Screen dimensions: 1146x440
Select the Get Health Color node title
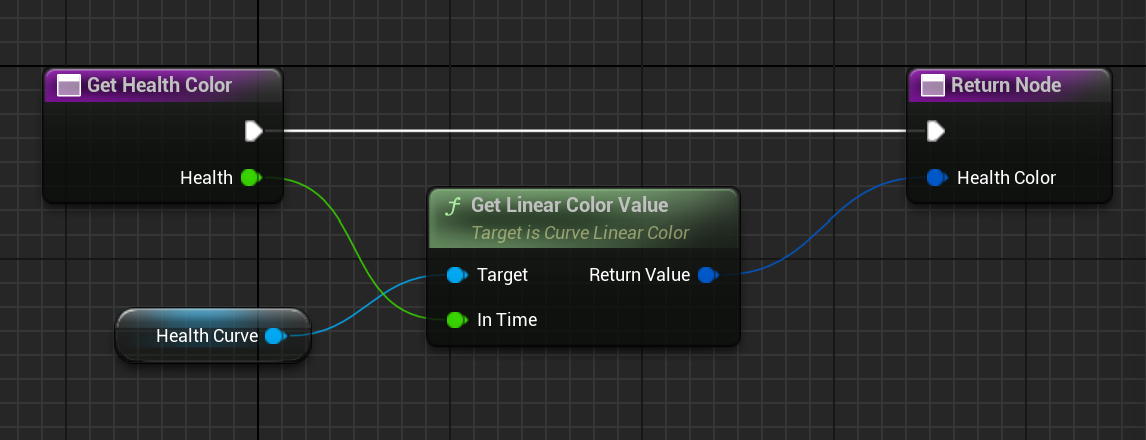[x=160, y=86]
